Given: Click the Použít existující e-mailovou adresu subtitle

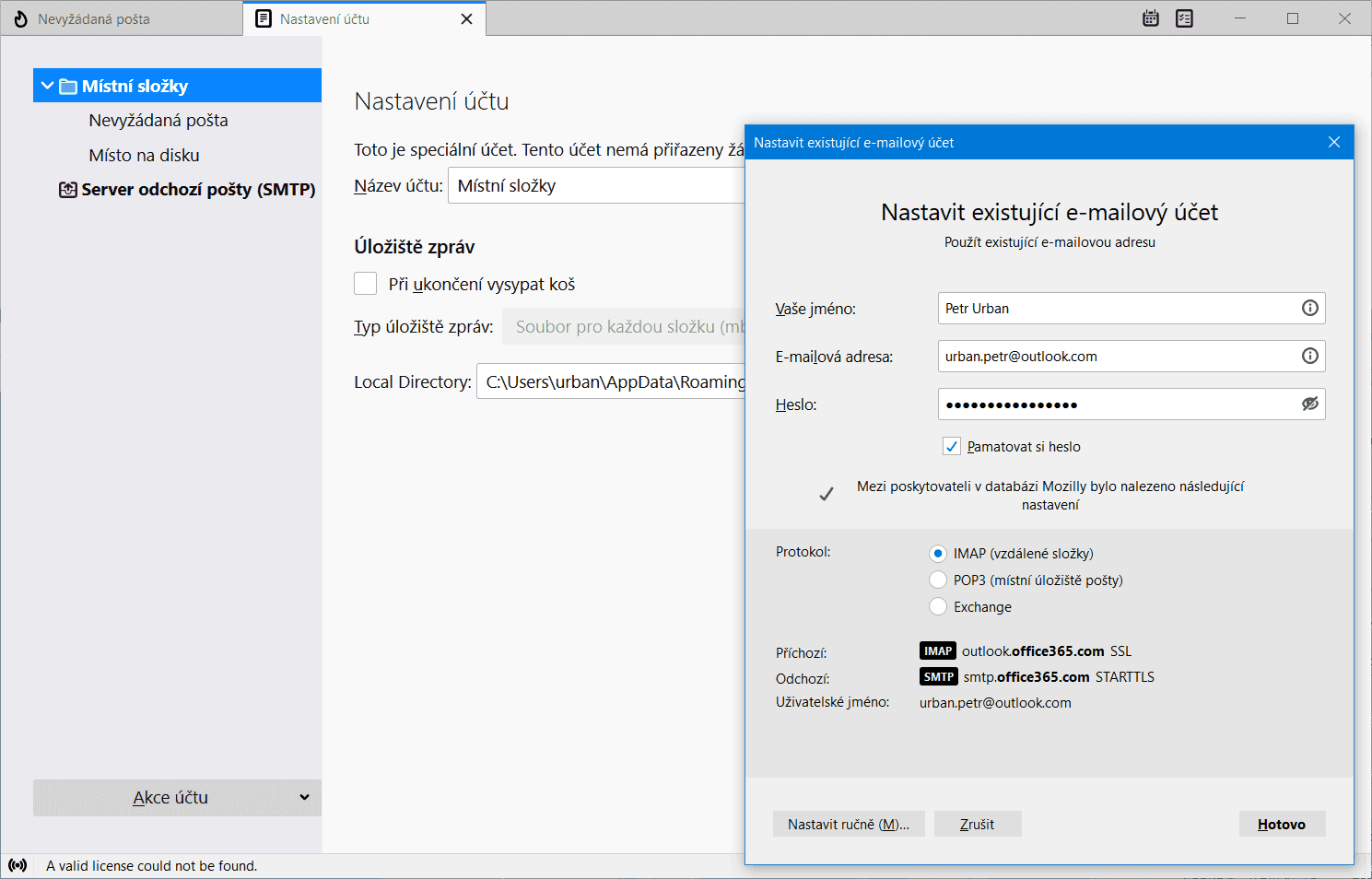Looking at the screenshot, I should [x=1050, y=242].
